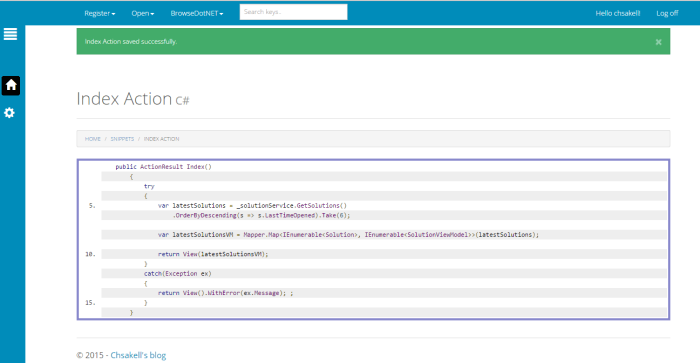The height and width of the screenshot is (363, 700).
Task: Focus the Search keys input field
Action: tap(293, 12)
